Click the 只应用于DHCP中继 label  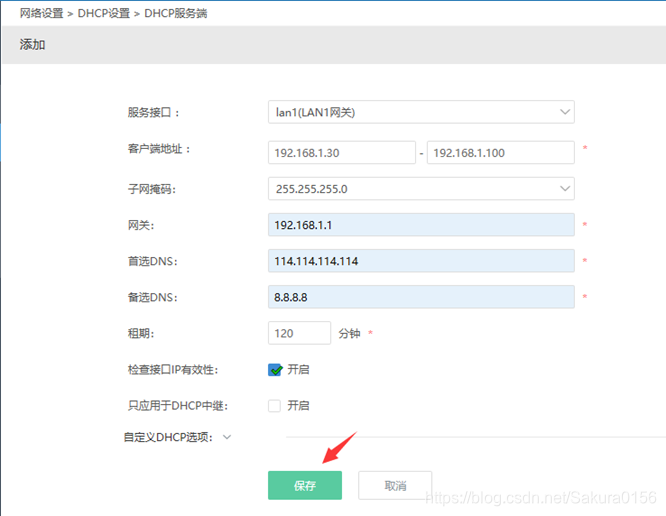(178, 406)
